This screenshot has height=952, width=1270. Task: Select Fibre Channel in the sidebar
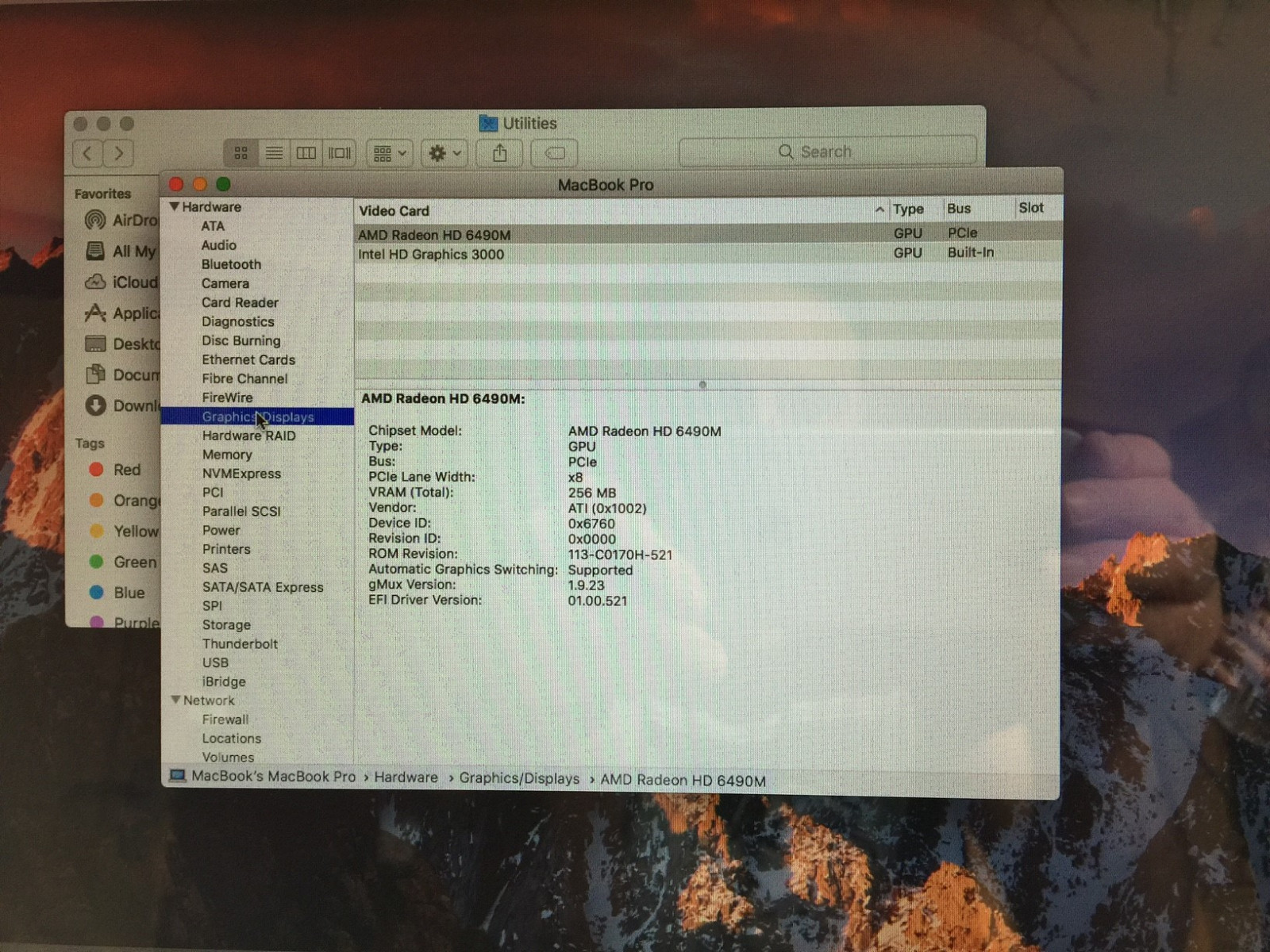click(x=244, y=378)
